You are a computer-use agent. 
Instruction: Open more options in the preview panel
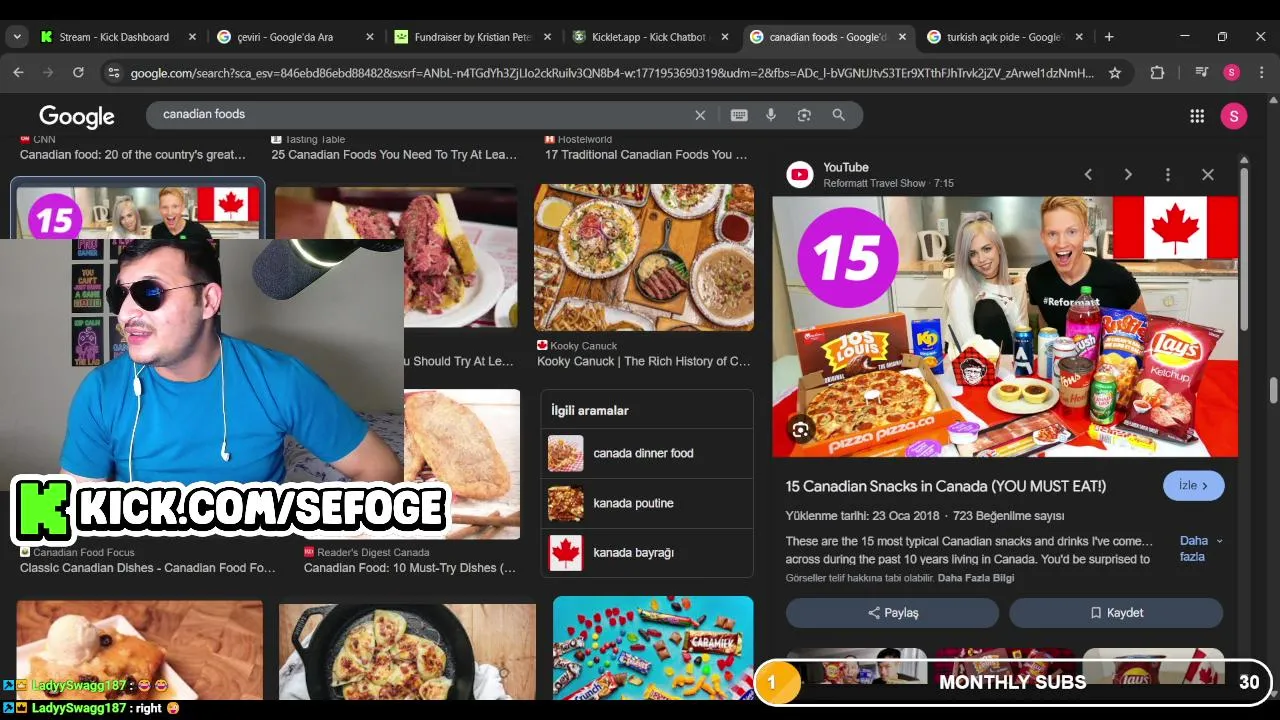pos(1168,175)
